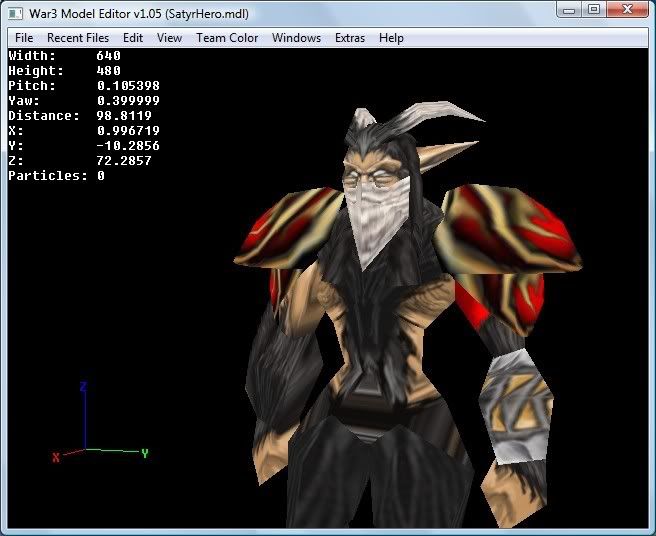Open the Help menu
Viewport: 656px width, 536px height.
point(391,38)
